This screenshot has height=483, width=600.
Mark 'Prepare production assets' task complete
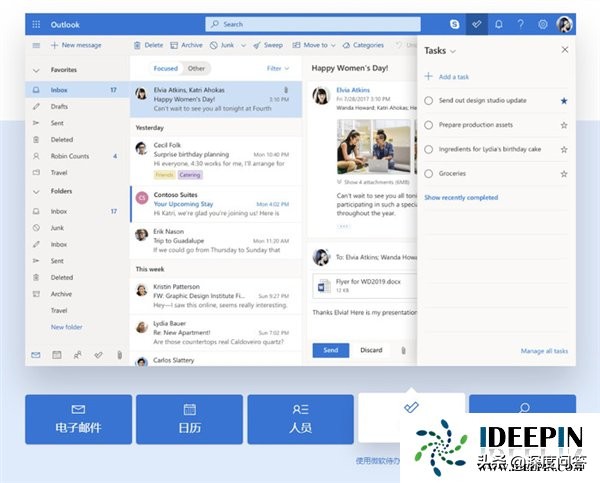429,125
